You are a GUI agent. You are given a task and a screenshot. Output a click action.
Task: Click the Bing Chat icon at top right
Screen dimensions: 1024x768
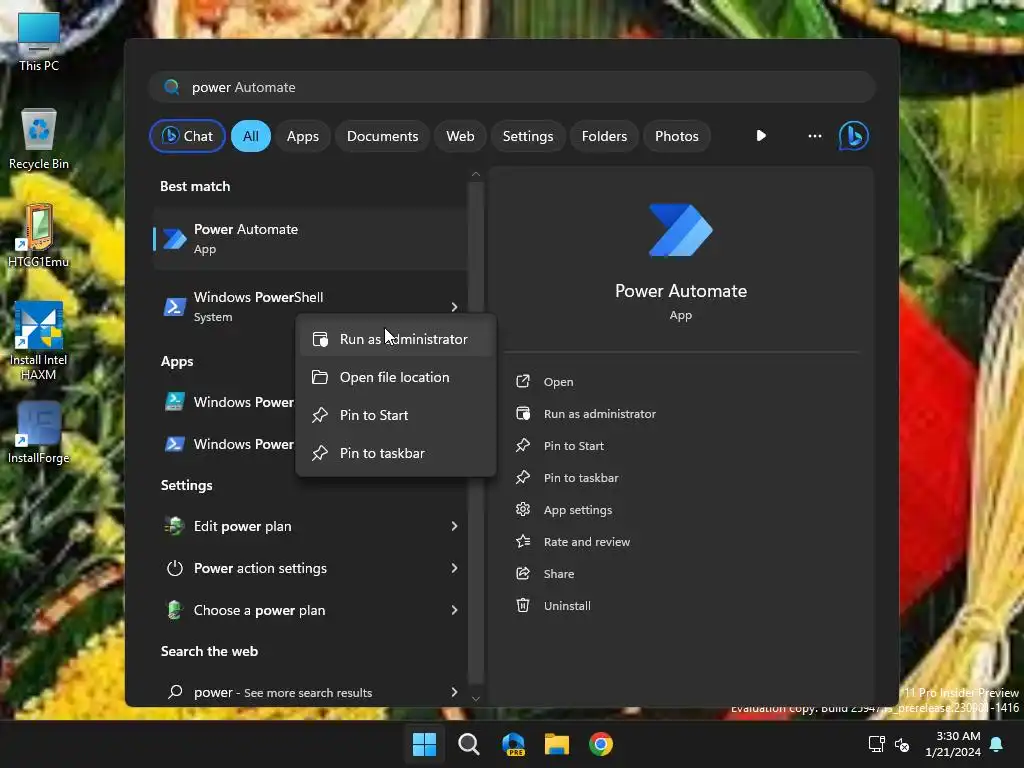(x=854, y=136)
